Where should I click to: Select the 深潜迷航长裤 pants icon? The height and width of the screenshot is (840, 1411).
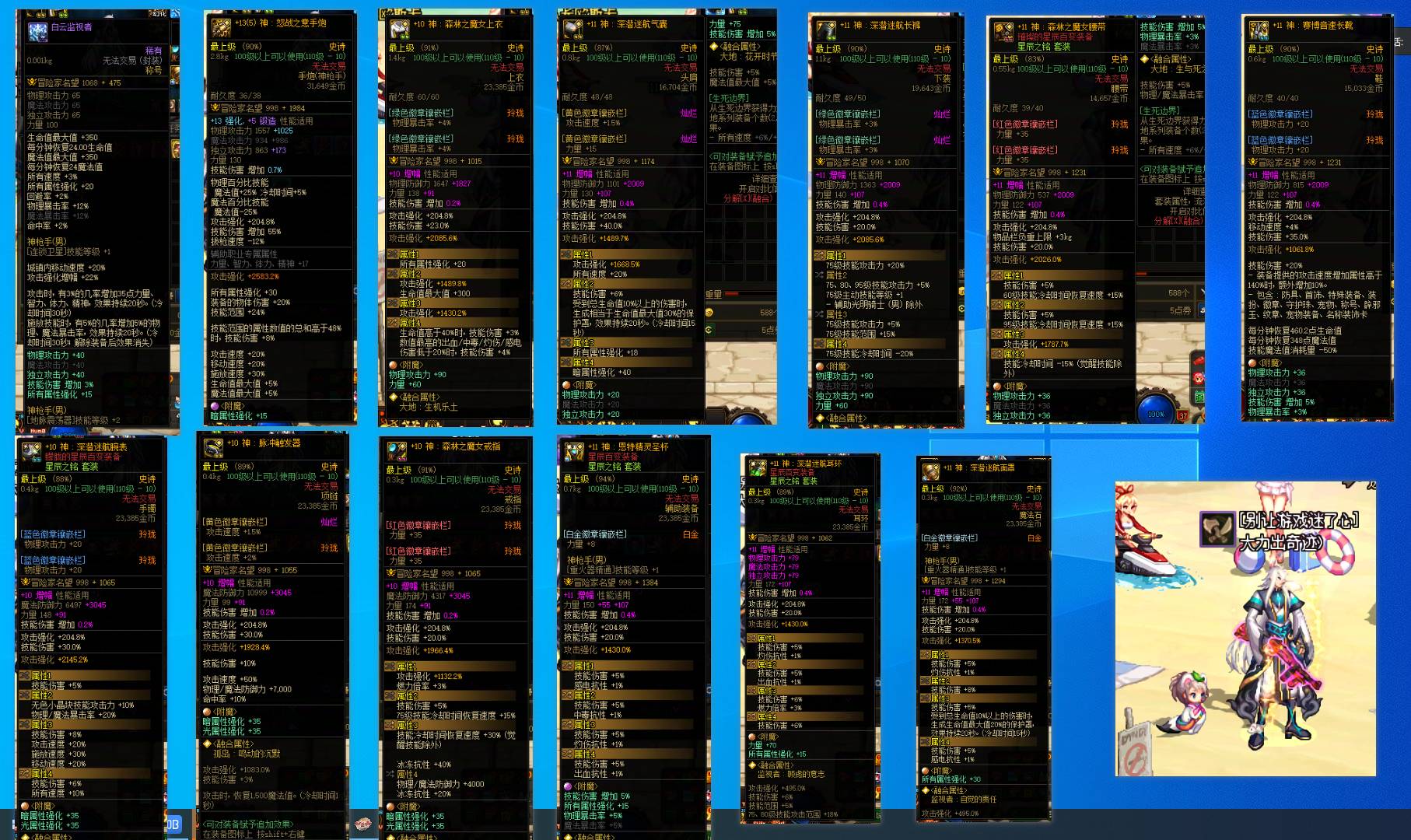[x=826, y=30]
